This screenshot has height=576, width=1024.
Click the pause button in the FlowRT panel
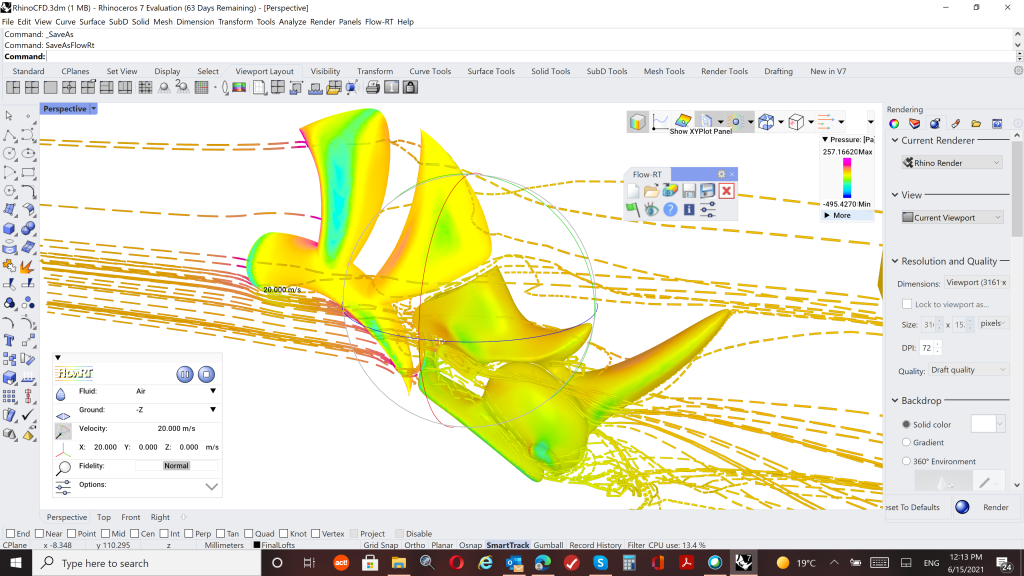(185, 374)
